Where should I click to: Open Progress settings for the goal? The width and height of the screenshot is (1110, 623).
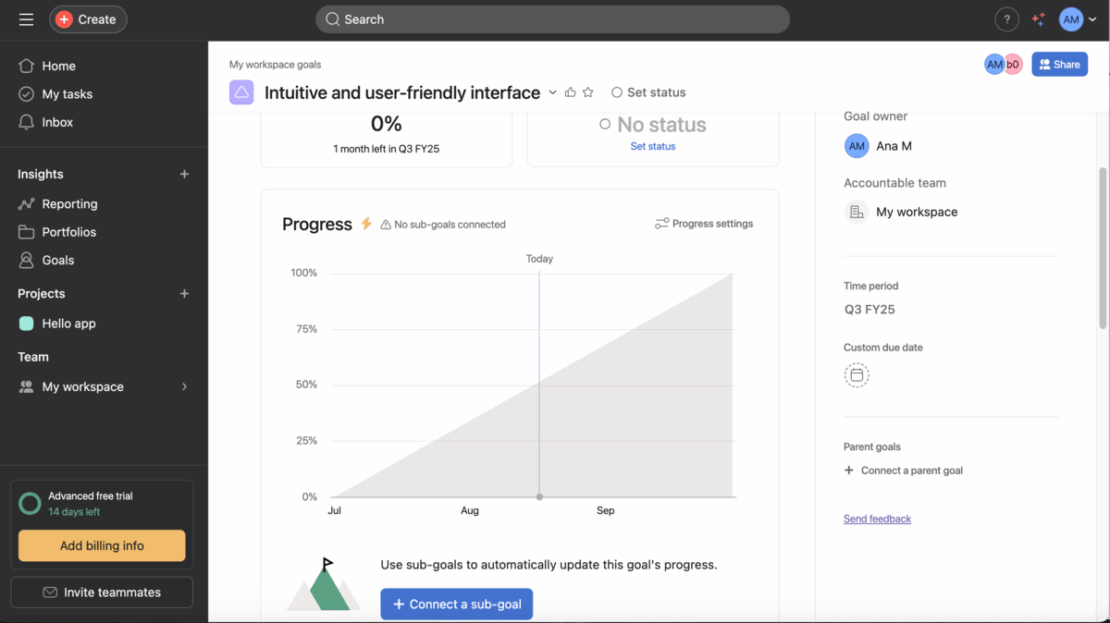(x=703, y=223)
